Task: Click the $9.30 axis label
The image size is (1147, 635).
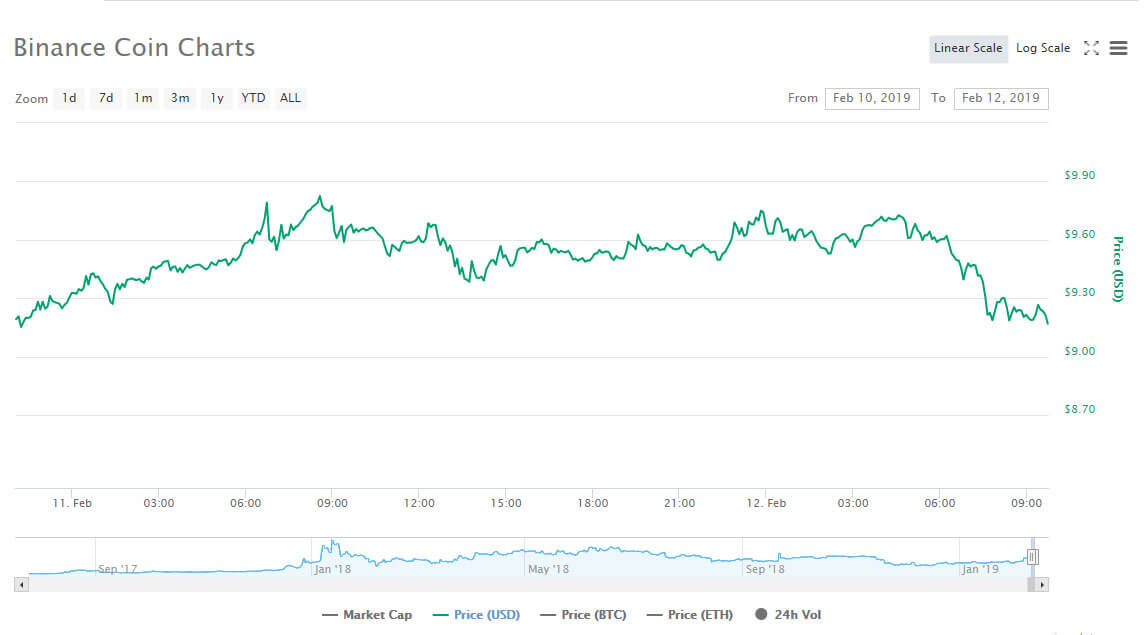Action: pyautogui.click(x=1080, y=292)
